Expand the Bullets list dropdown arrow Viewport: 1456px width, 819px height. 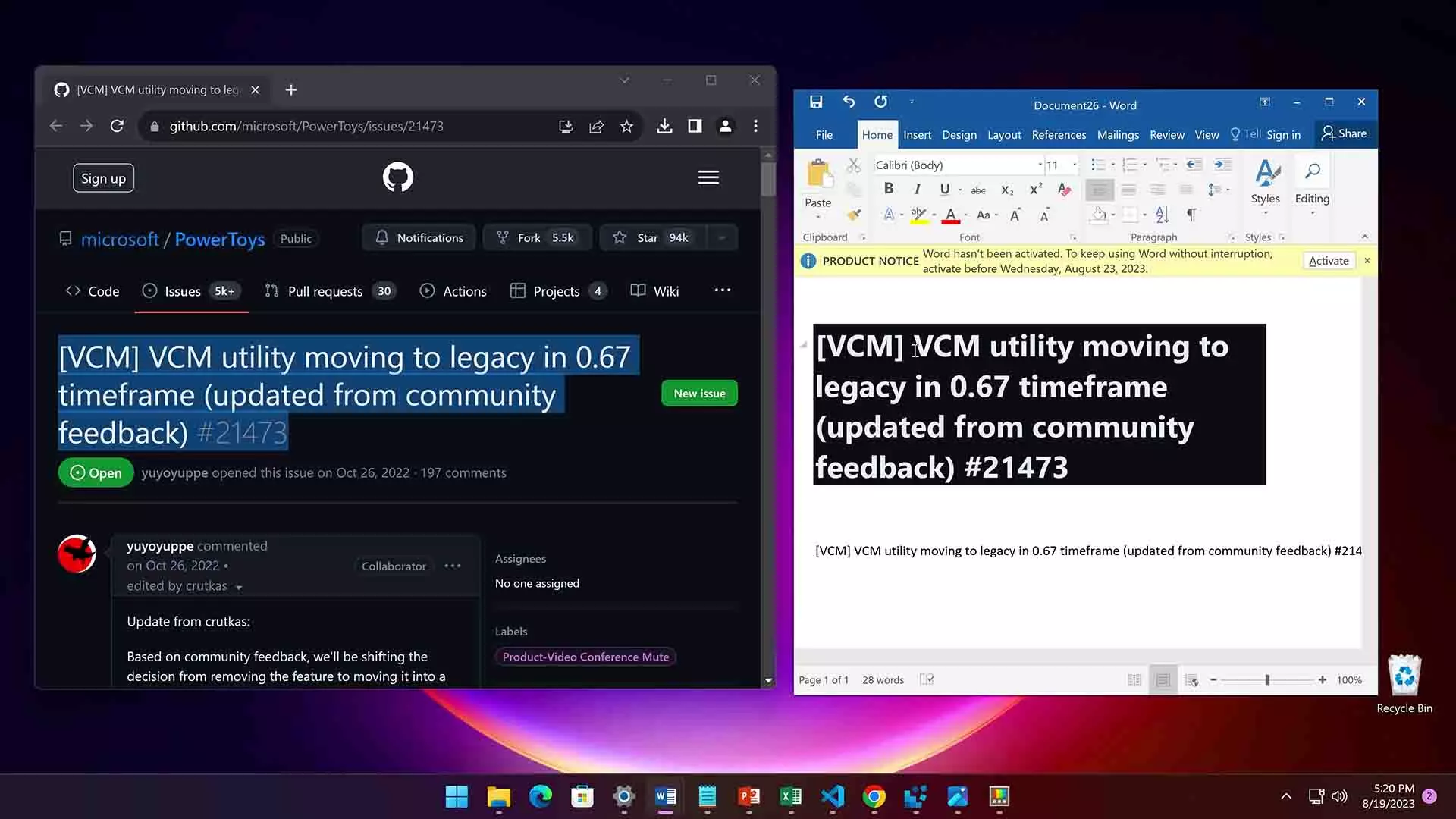click(1113, 165)
